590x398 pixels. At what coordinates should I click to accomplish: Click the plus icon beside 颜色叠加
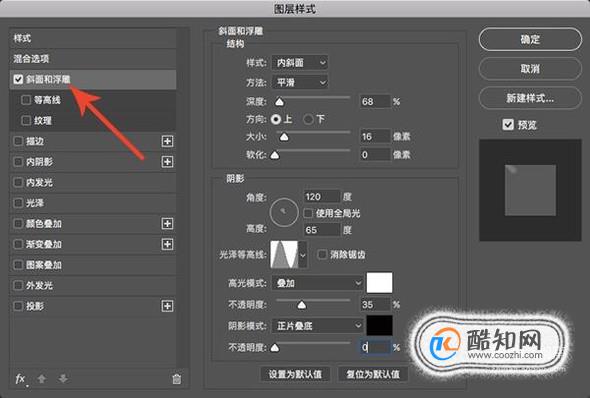pyautogui.click(x=167, y=223)
